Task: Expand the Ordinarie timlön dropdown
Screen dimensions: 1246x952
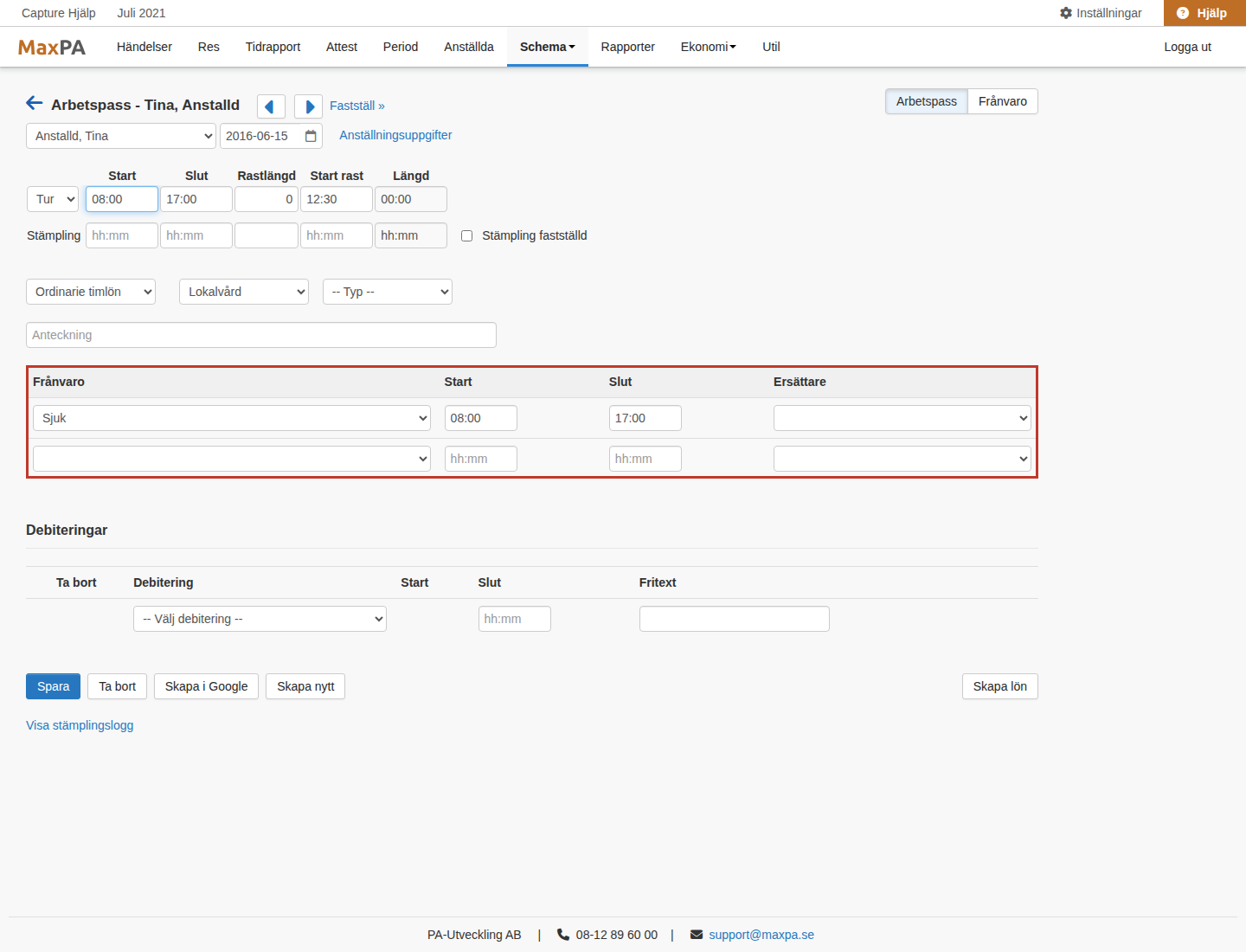Action: coord(91,292)
